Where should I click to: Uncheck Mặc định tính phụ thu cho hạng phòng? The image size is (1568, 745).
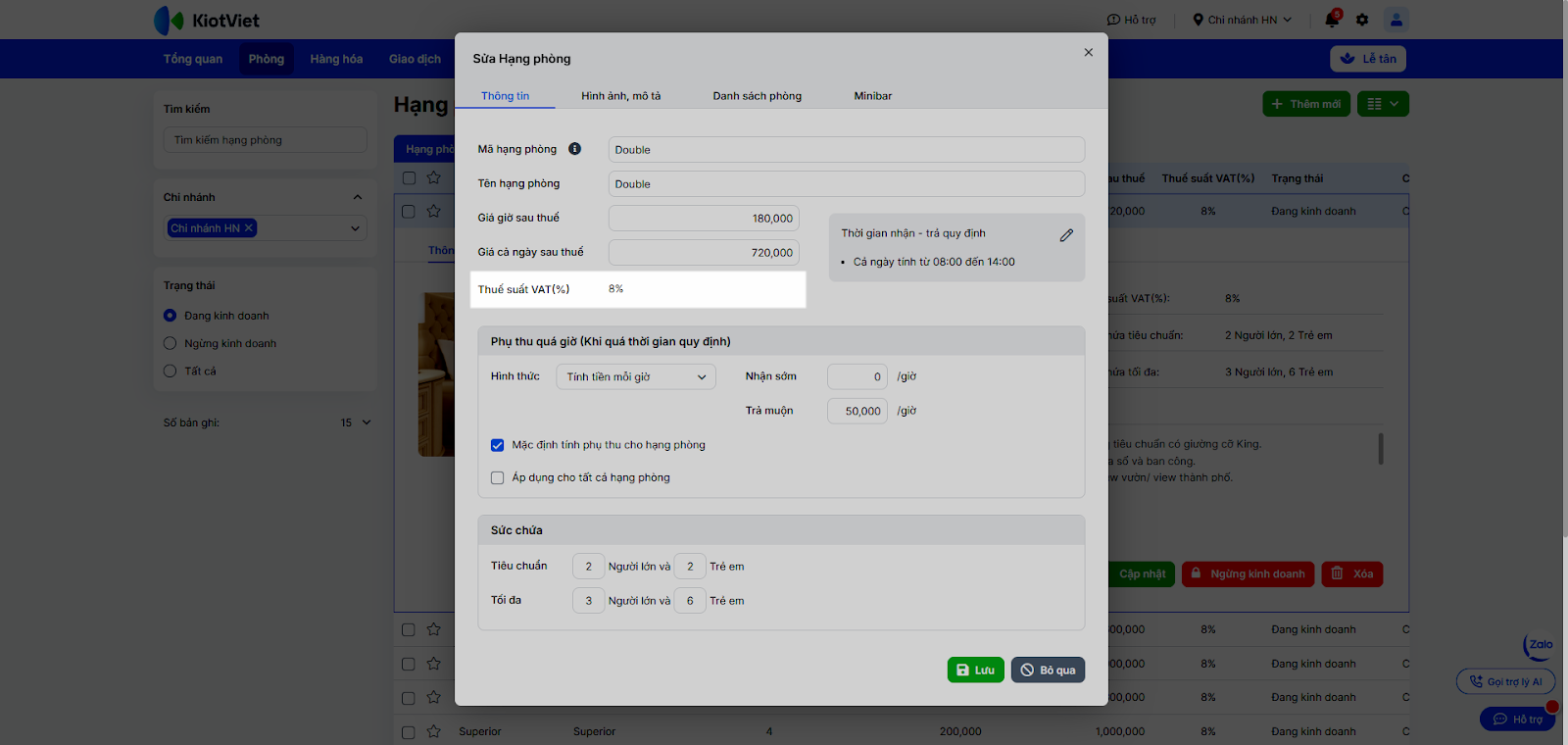(x=498, y=445)
